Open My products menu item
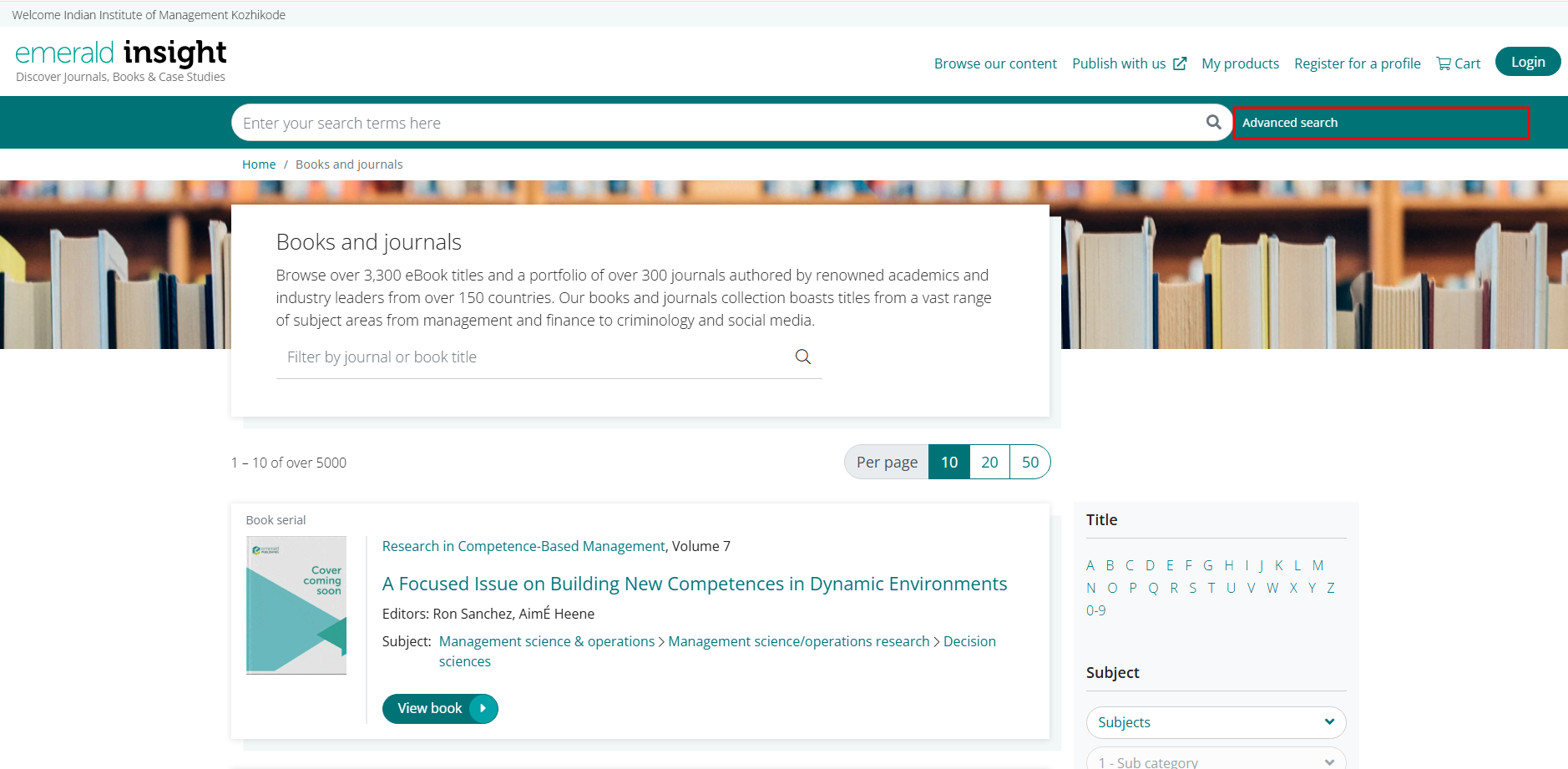The image size is (1568, 769). (1240, 63)
